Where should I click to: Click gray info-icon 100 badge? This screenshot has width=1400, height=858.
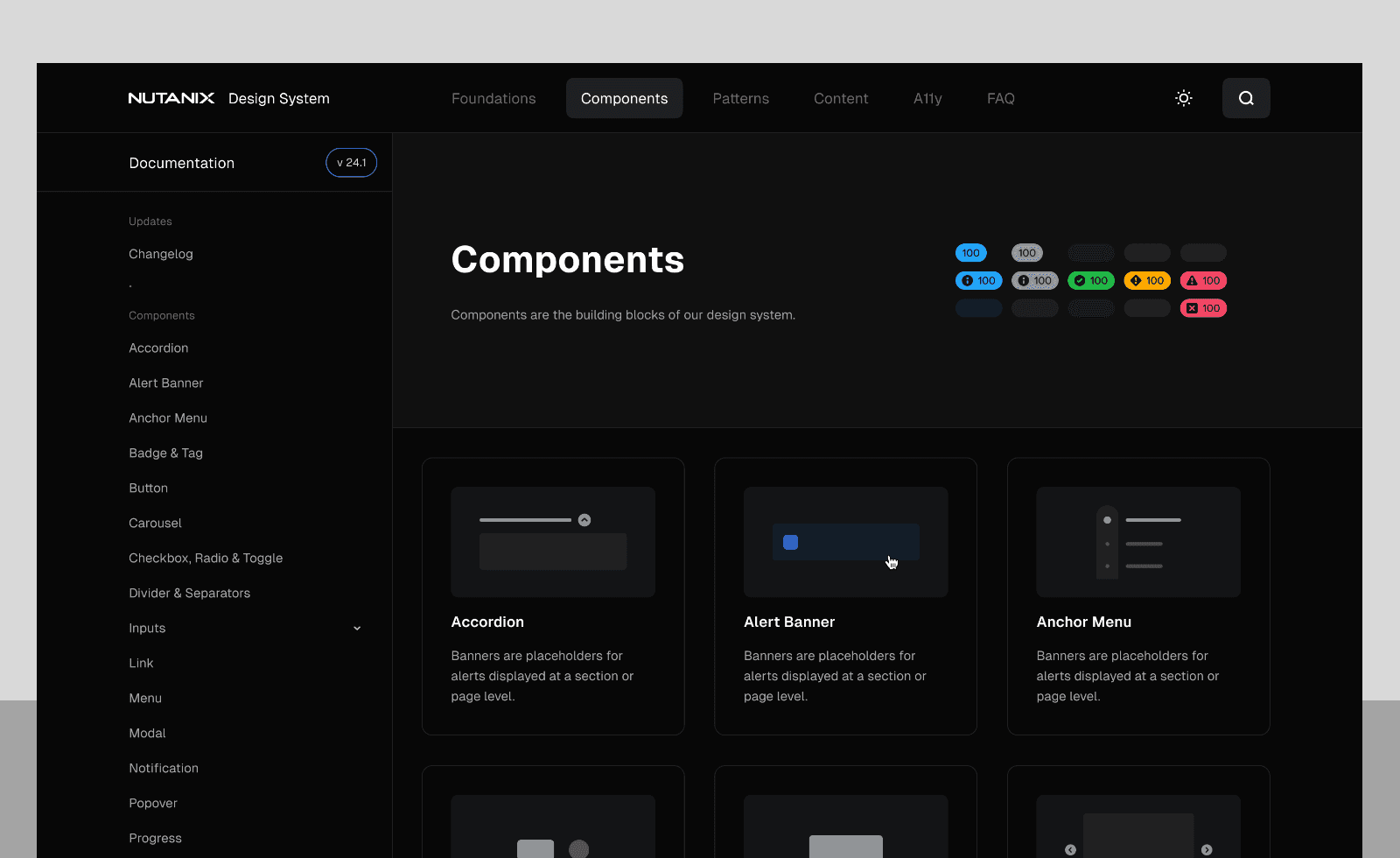(x=1035, y=280)
